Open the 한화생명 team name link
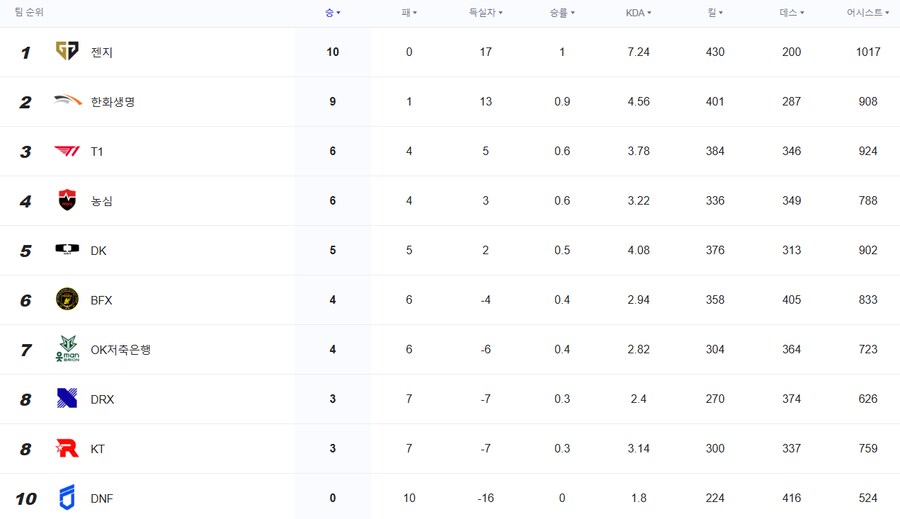The width and height of the screenshot is (900, 519). (112, 102)
